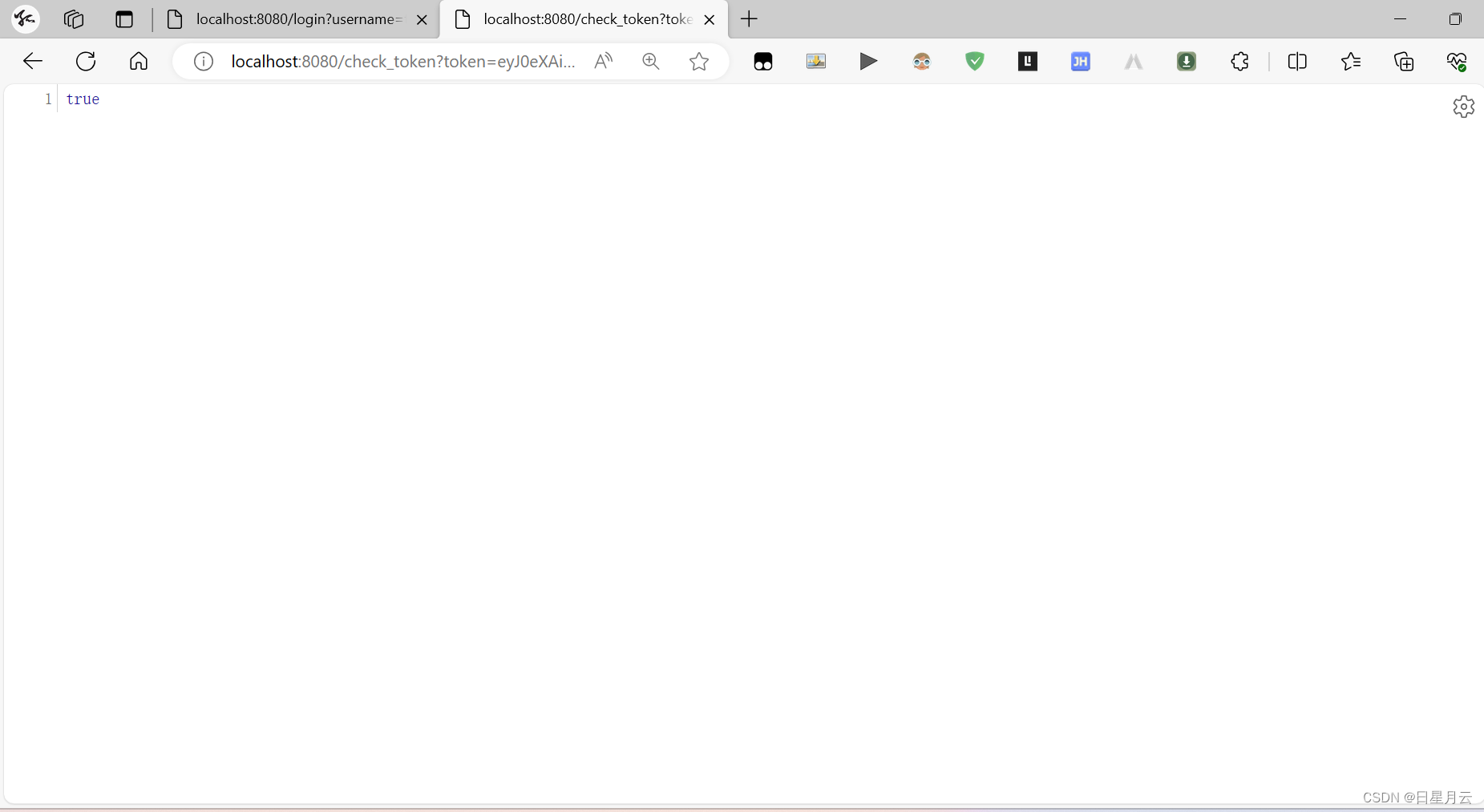Open the zoom magnifier icon

coord(651,61)
